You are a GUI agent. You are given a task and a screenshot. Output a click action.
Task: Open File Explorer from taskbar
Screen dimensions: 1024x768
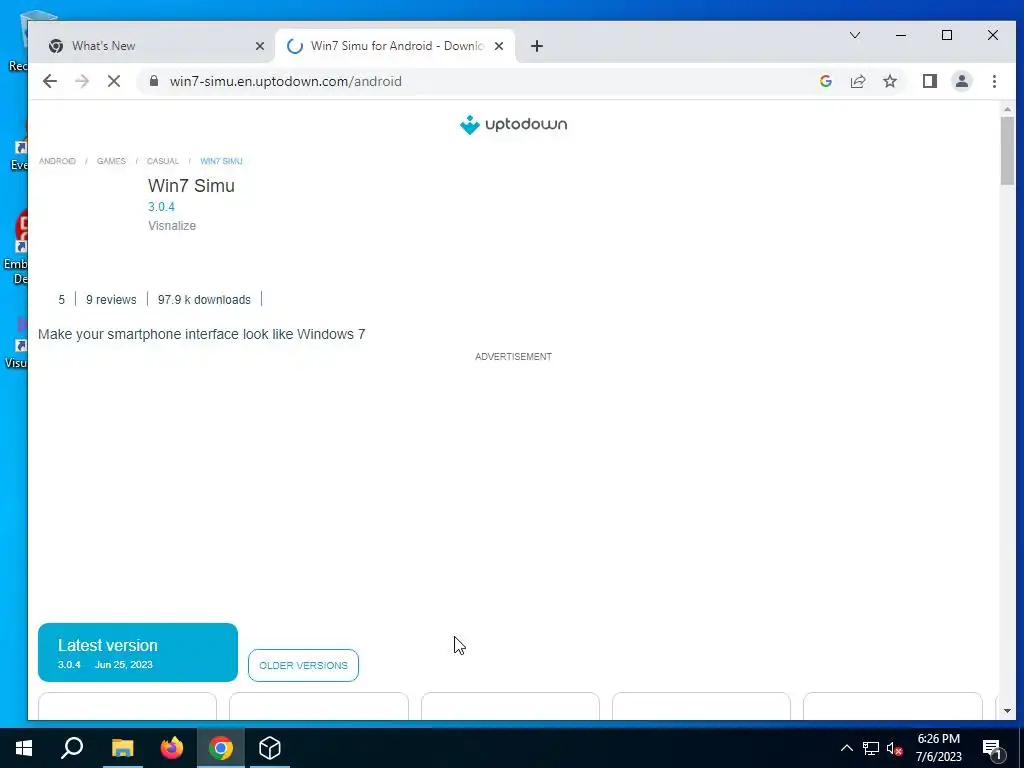122,748
